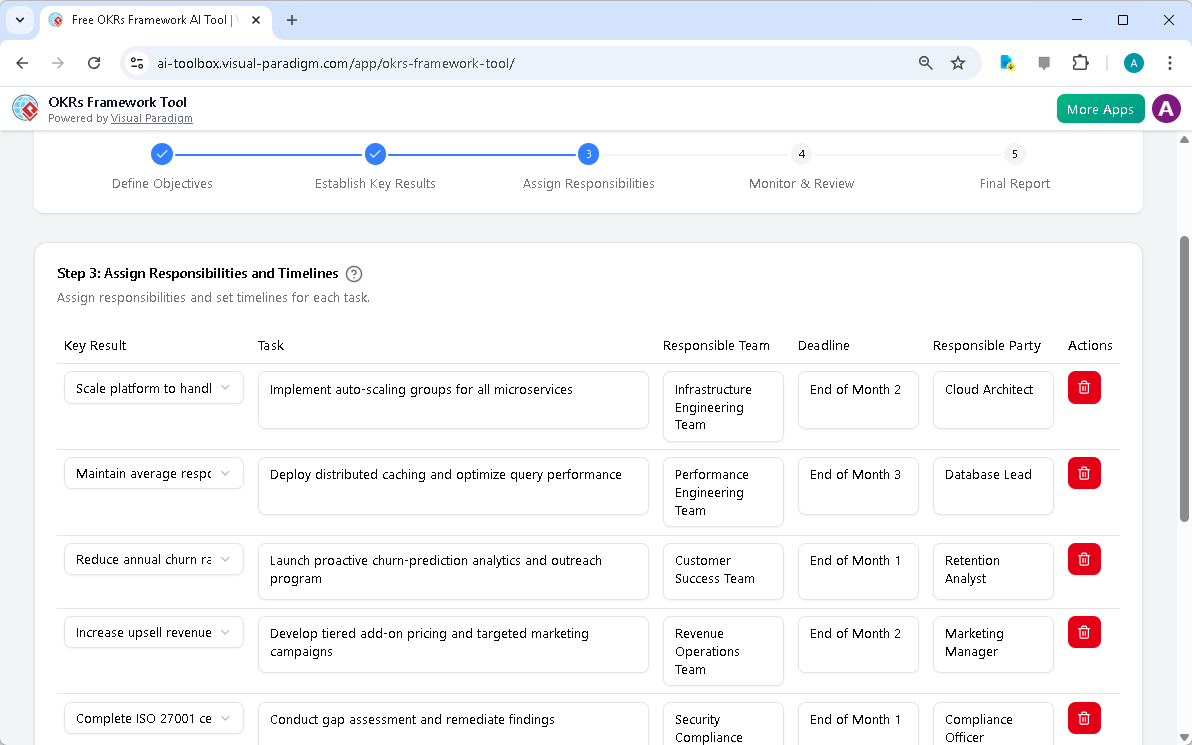Delete the tiered add-on pricing task row
Viewport: 1192px width, 745px height.
click(x=1084, y=631)
